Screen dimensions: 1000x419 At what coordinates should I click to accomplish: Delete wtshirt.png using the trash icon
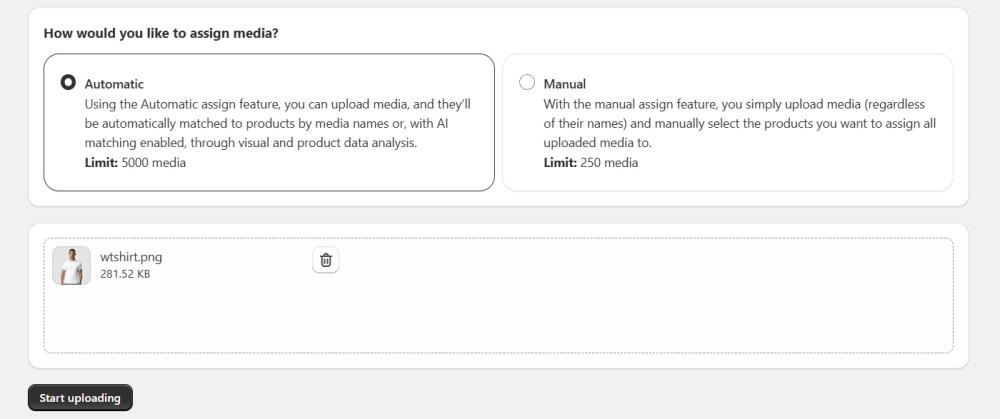tap(325, 261)
